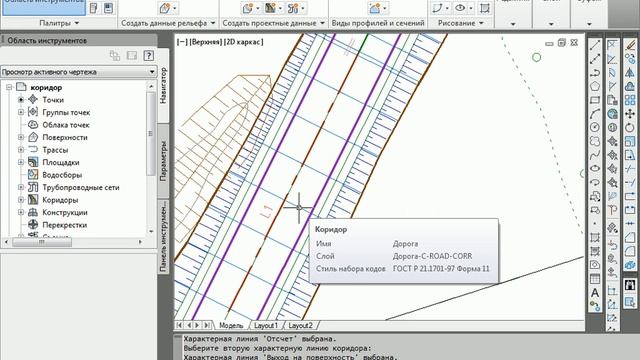The width and height of the screenshot is (640, 360).
Task: Select the Line drawing tool
Action: (x=595, y=45)
